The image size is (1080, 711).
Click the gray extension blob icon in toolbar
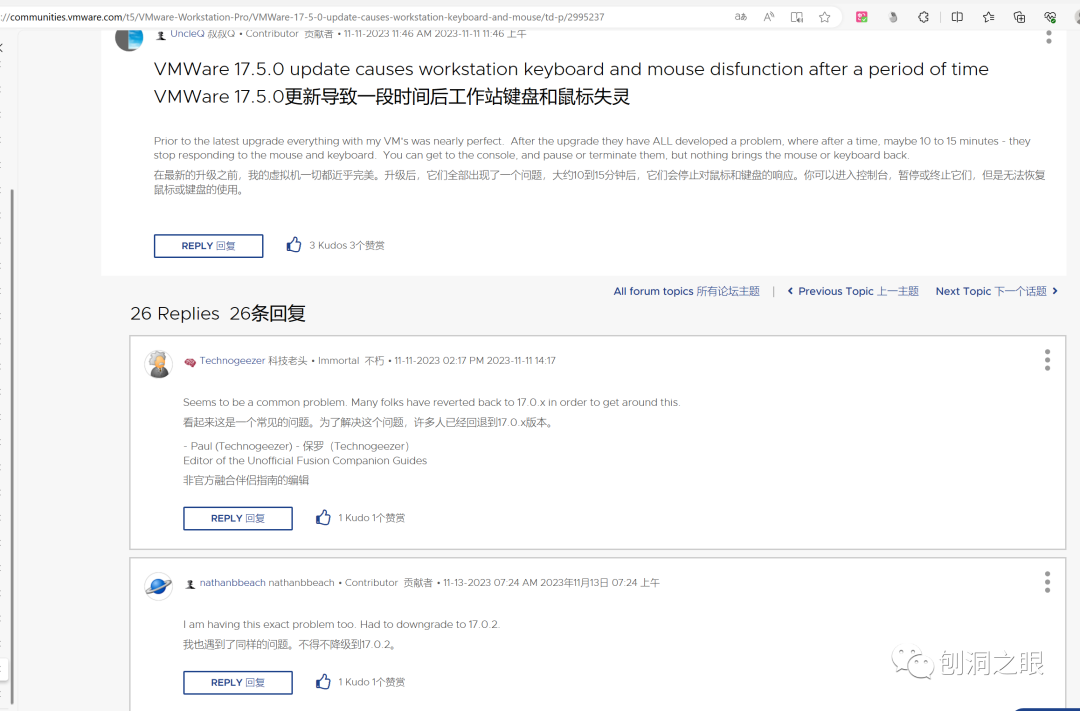tap(892, 17)
